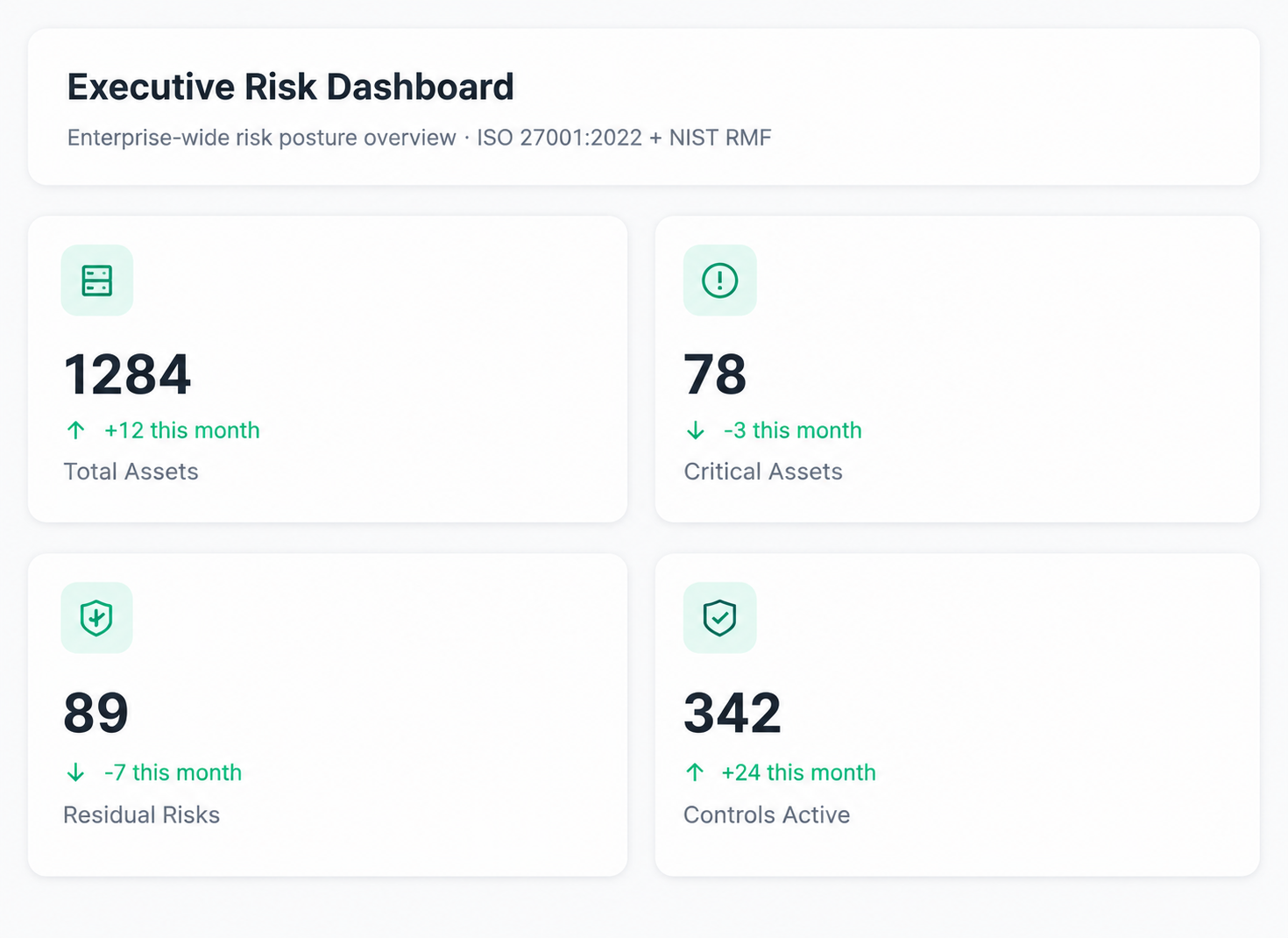
Task: Click the up arrow beside +12 this month
Action: (76, 430)
